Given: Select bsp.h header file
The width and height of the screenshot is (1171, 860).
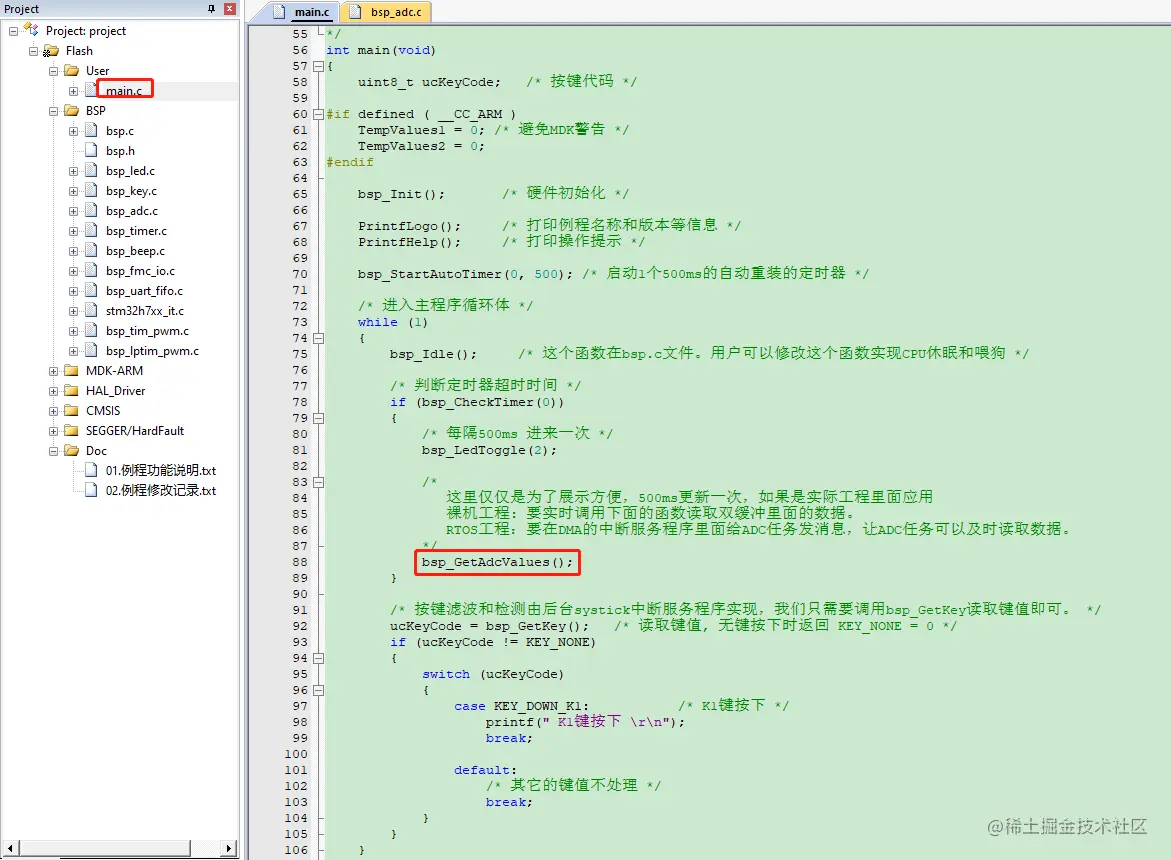Looking at the screenshot, I should (120, 151).
